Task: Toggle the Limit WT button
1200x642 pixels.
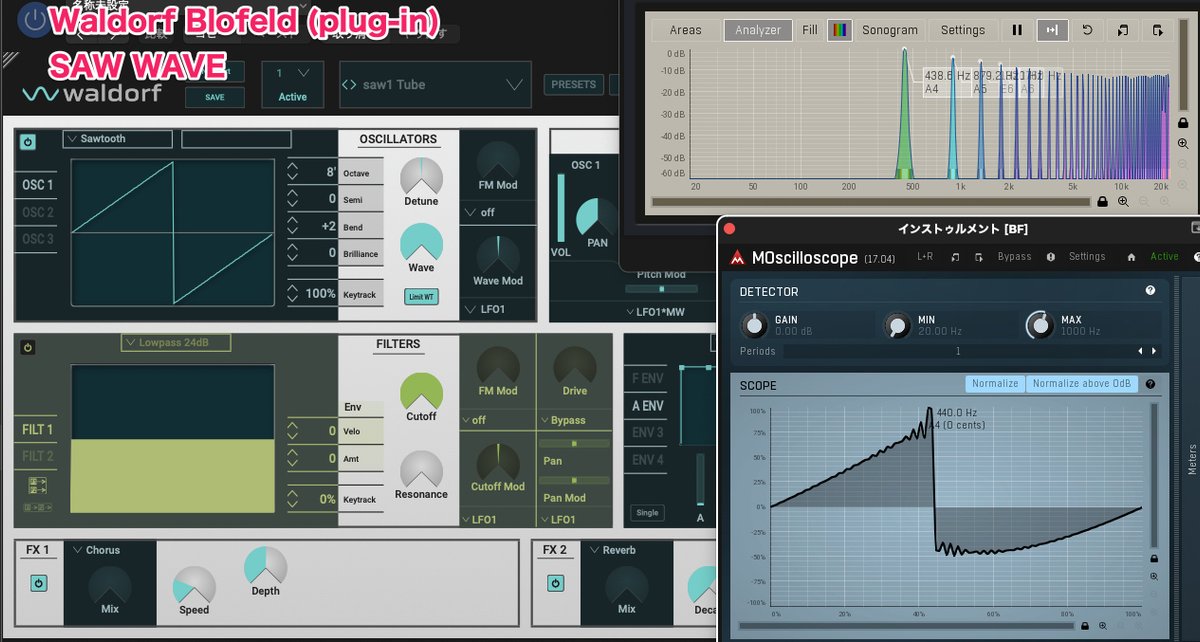Action: [x=421, y=296]
